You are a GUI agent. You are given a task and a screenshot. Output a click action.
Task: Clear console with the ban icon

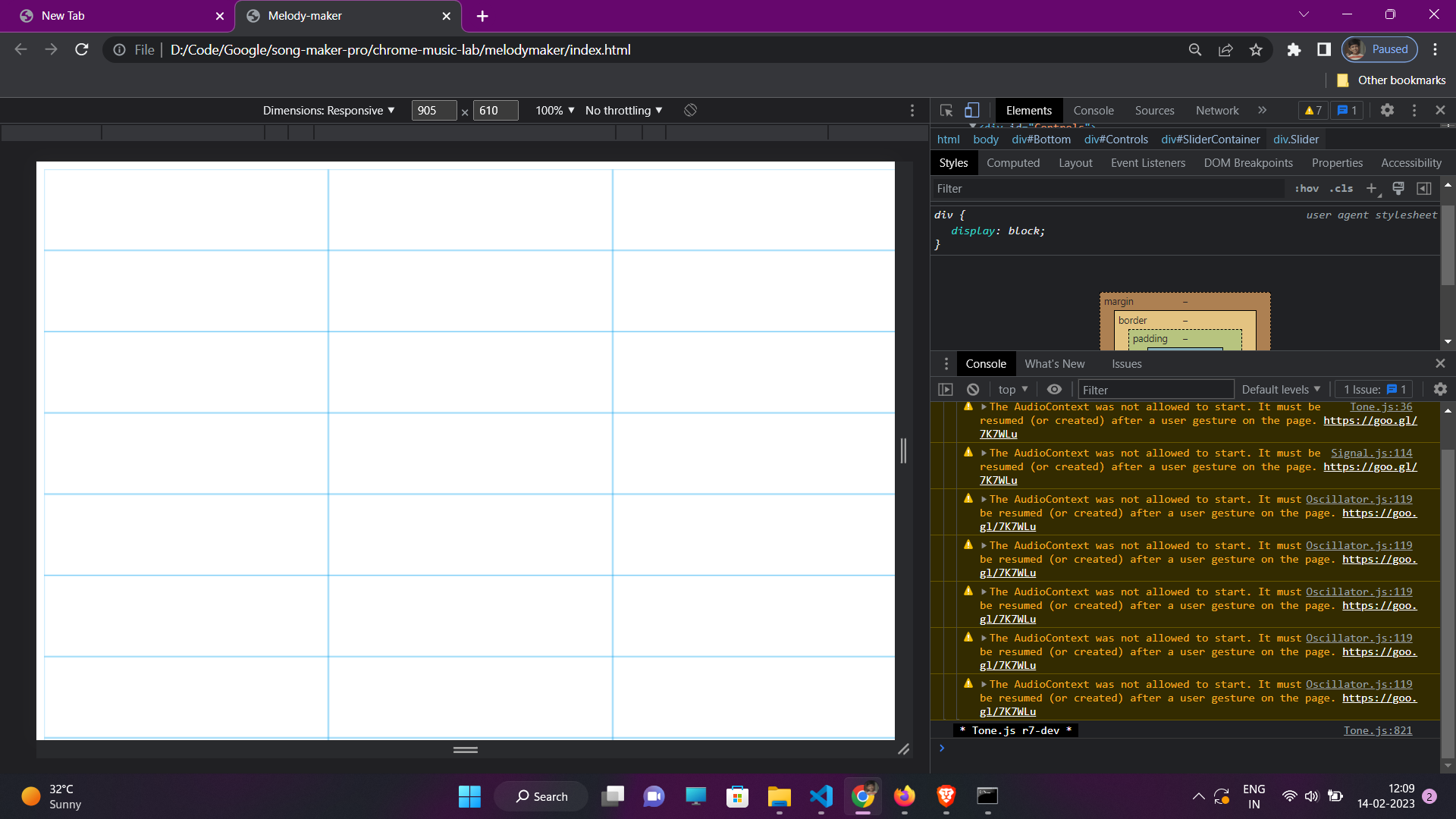coord(973,389)
